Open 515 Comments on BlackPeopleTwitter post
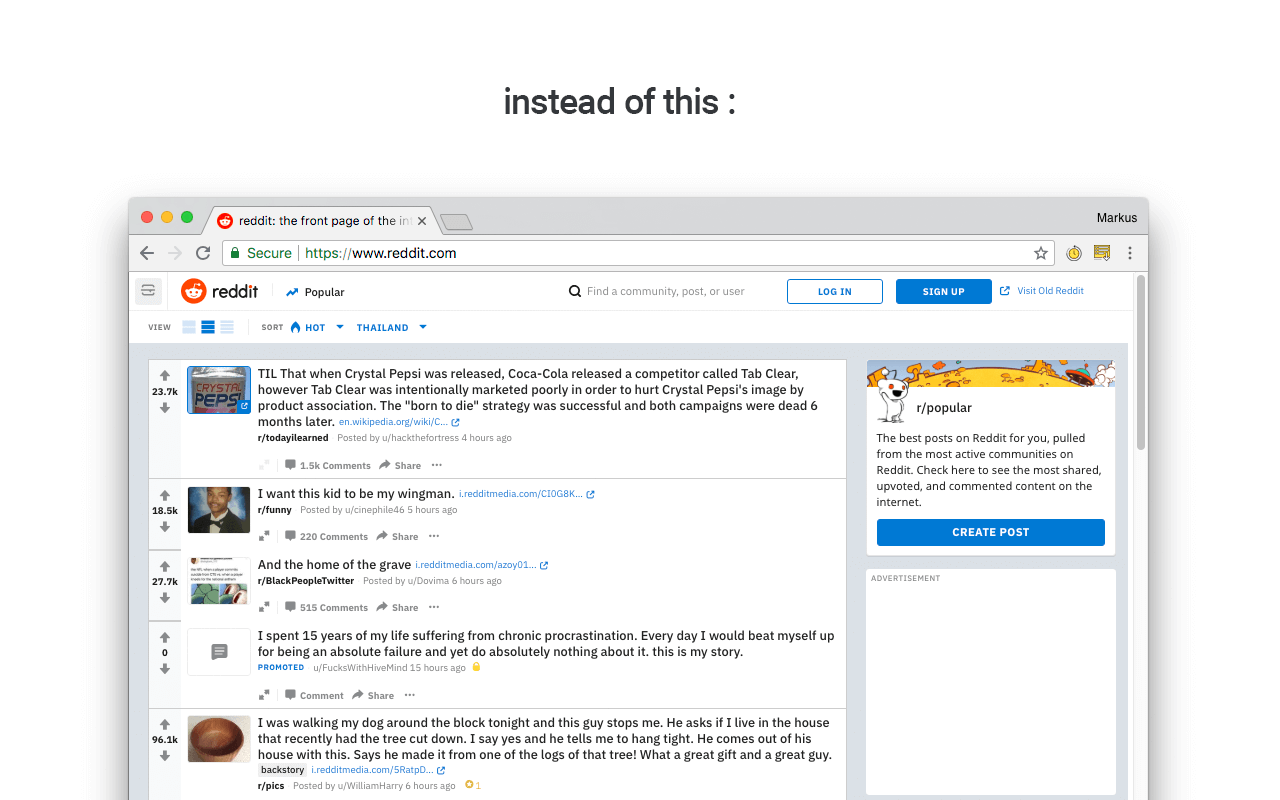The height and width of the screenshot is (800, 1280). (326, 607)
